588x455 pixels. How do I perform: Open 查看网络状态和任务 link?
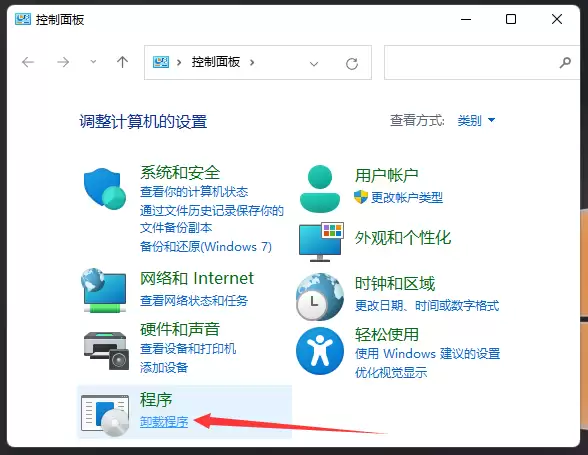click(194, 300)
